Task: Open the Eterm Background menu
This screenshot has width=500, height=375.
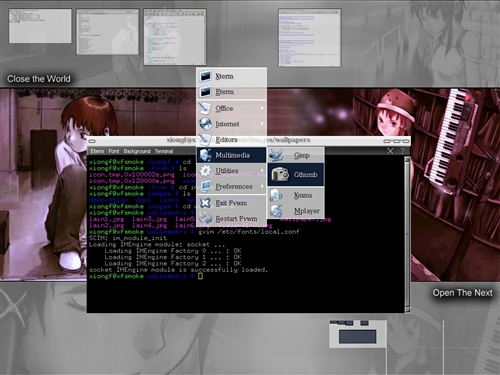Action: (x=137, y=151)
